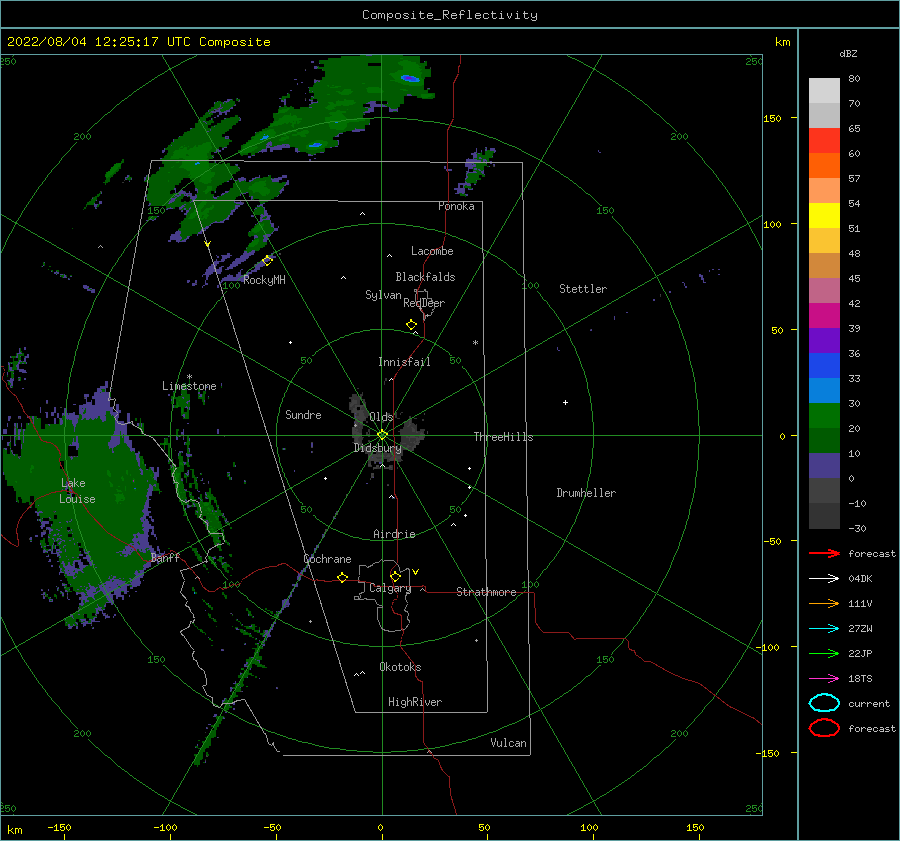Click the Innisfail city label
Image resolution: width=900 pixels, height=841 pixels.
point(404,362)
